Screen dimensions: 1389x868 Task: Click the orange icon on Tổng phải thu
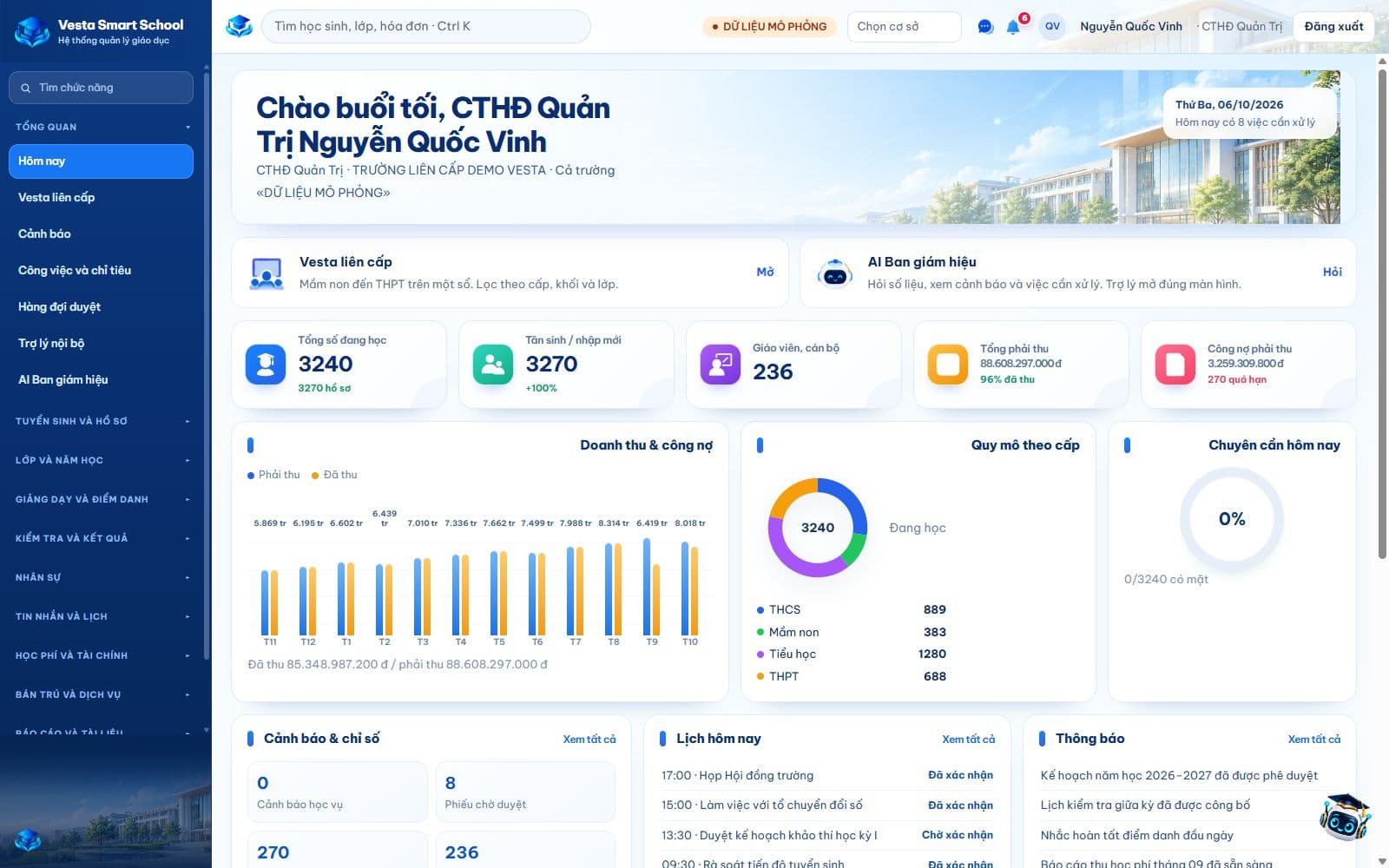(x=948, y=364)
